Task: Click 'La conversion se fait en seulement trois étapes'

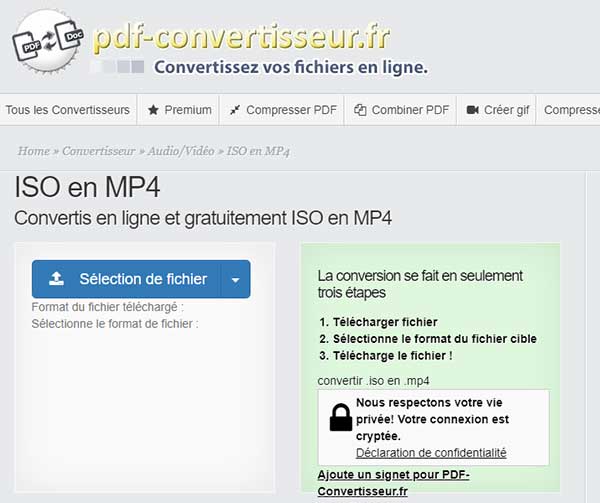Action: click(x=420, y=284)
